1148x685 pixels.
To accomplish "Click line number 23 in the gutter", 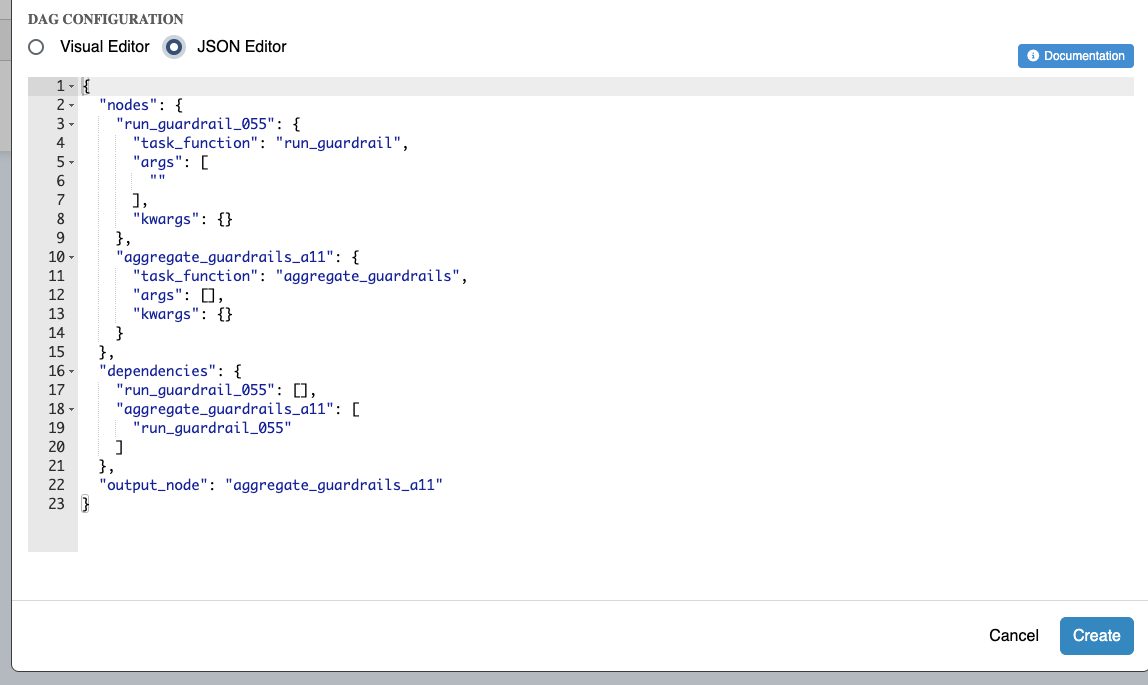I will tap(56, 504).
